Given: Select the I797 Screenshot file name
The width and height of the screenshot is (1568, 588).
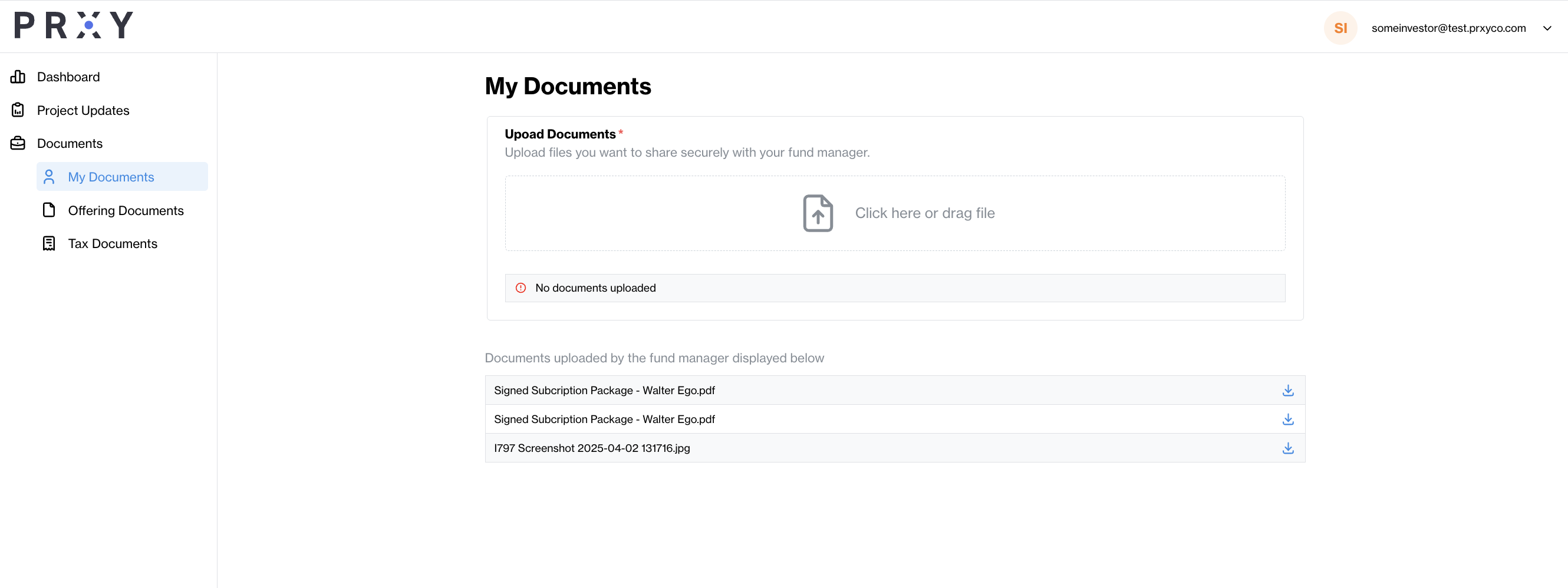Looking at the screenshot, I should click(592, 448).
